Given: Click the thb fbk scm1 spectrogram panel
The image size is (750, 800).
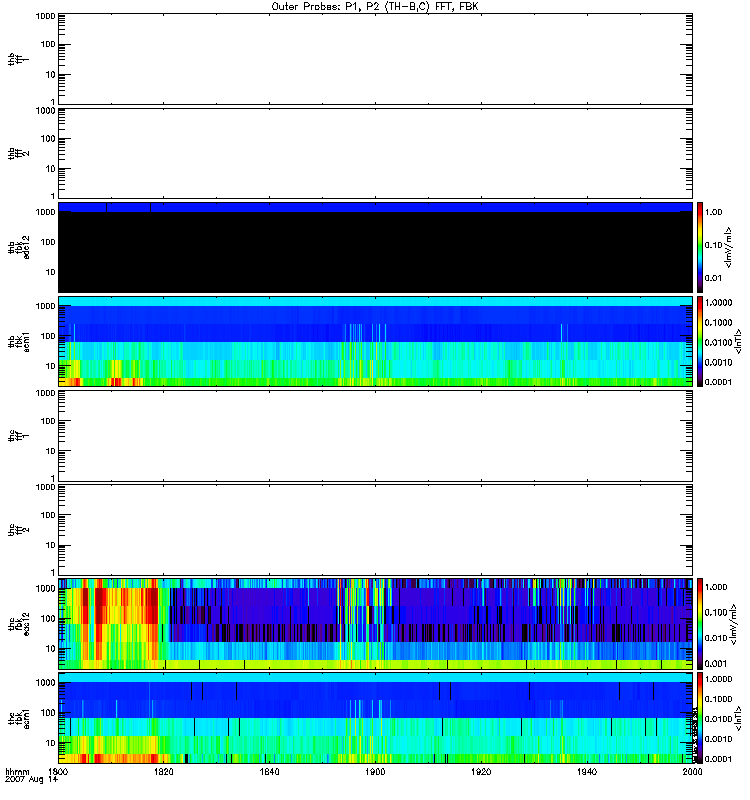Looking at the screenshot, I should [x=374, y=341].
